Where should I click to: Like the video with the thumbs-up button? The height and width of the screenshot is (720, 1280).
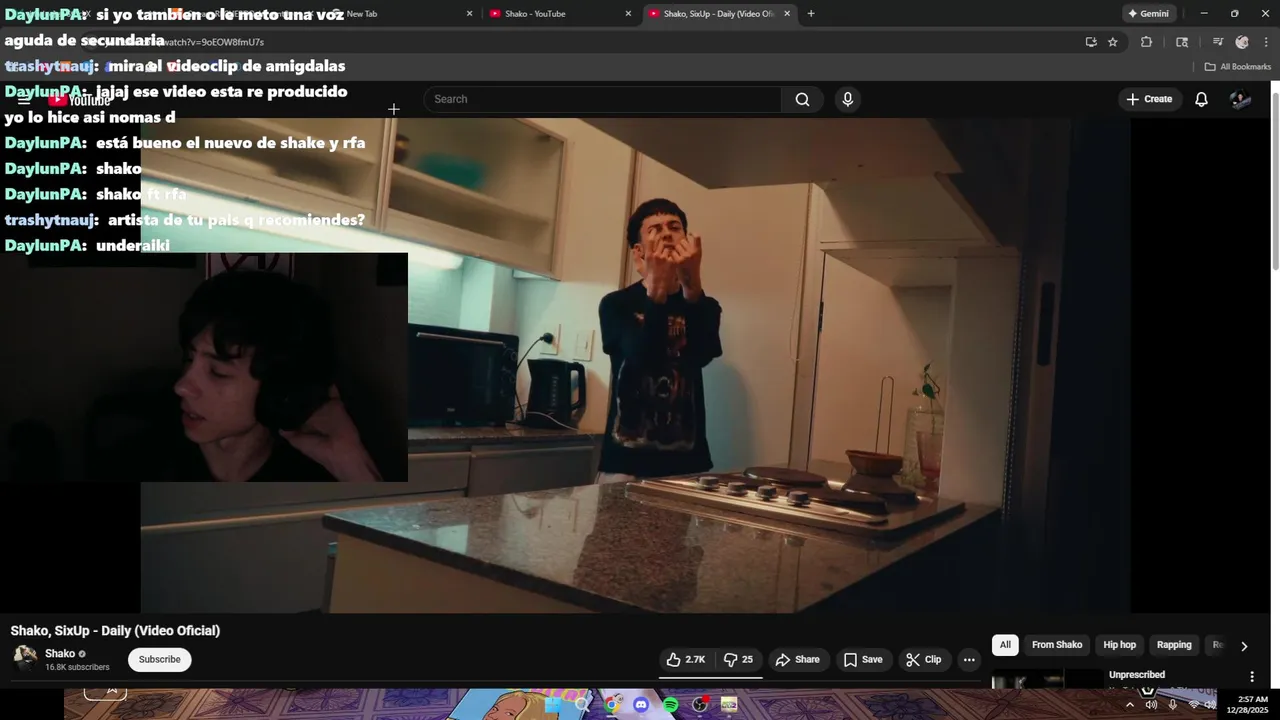(686, 660)
